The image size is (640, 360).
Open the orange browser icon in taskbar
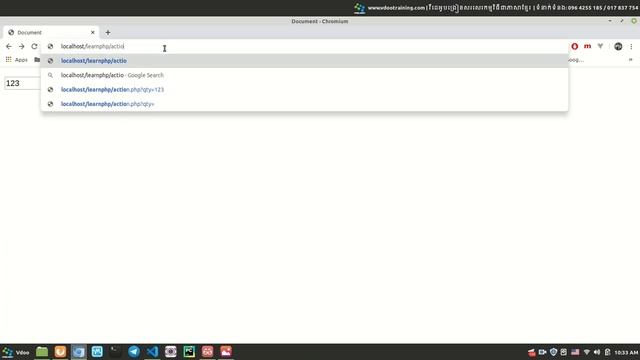(x=60, y=352)
